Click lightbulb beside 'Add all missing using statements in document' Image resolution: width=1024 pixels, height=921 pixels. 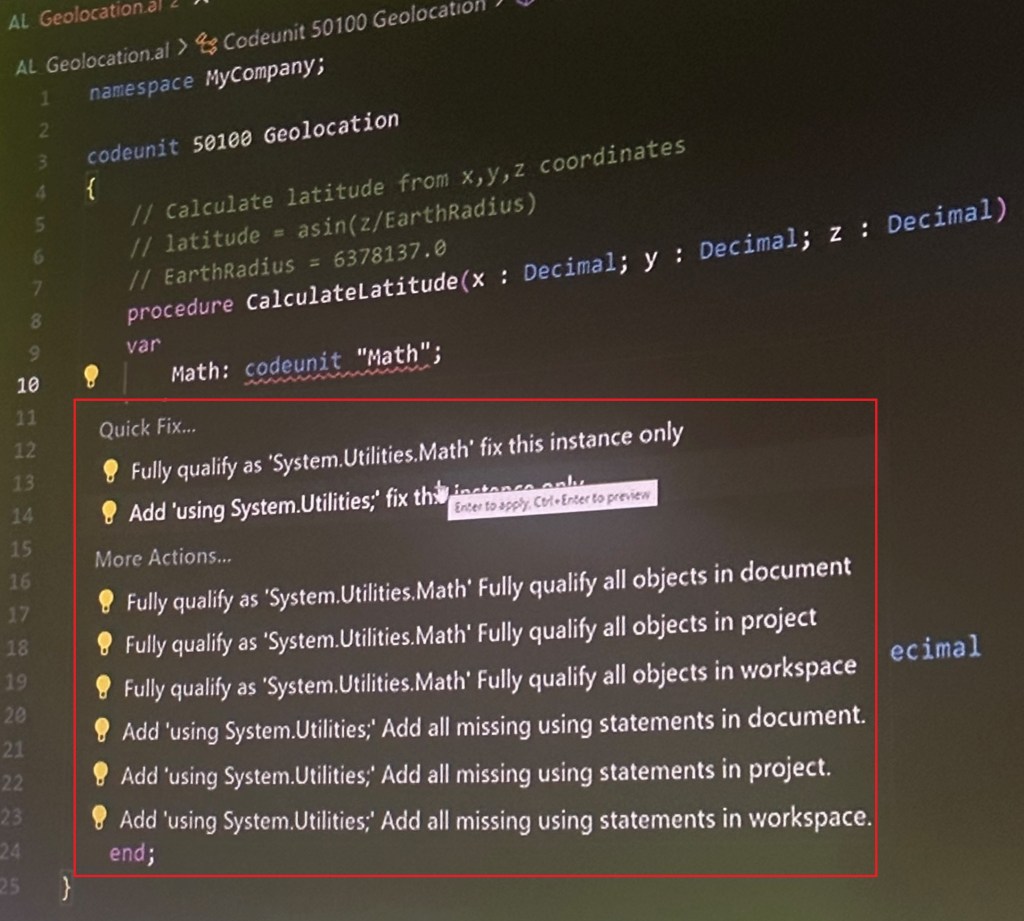pos(100,730)
